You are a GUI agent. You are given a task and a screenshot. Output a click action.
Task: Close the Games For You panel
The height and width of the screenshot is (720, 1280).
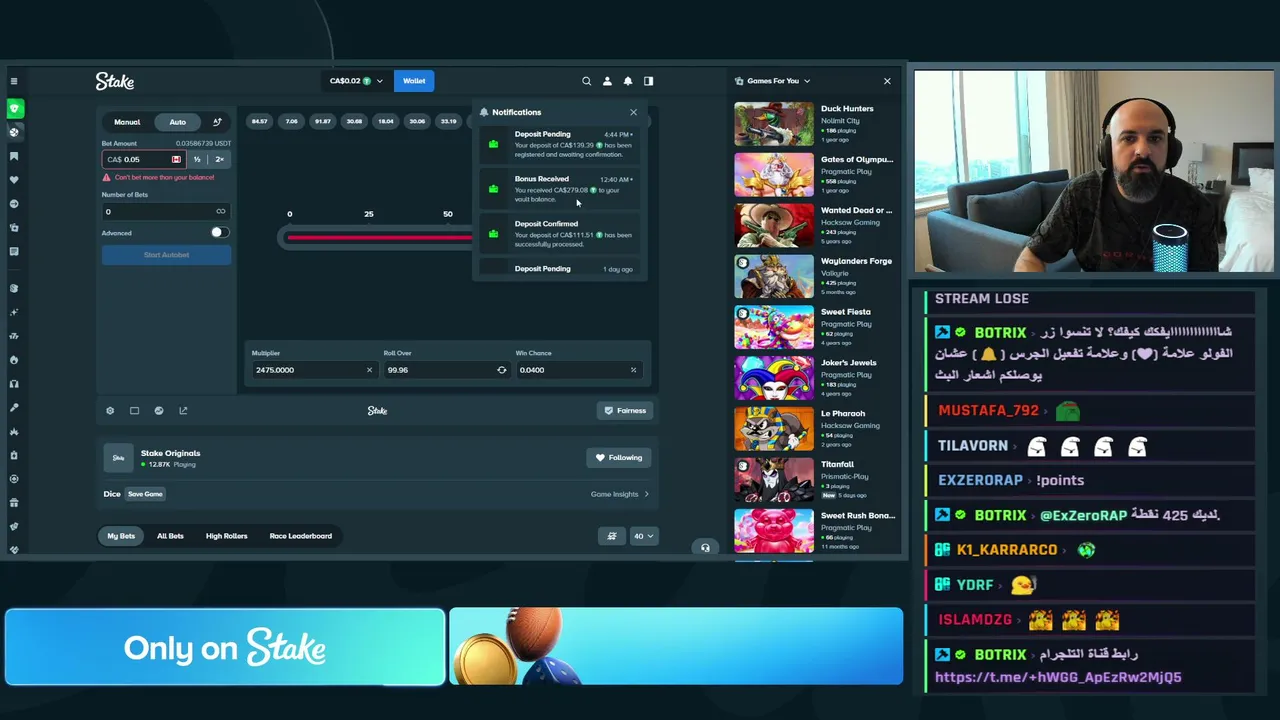(x=887, y=81)
